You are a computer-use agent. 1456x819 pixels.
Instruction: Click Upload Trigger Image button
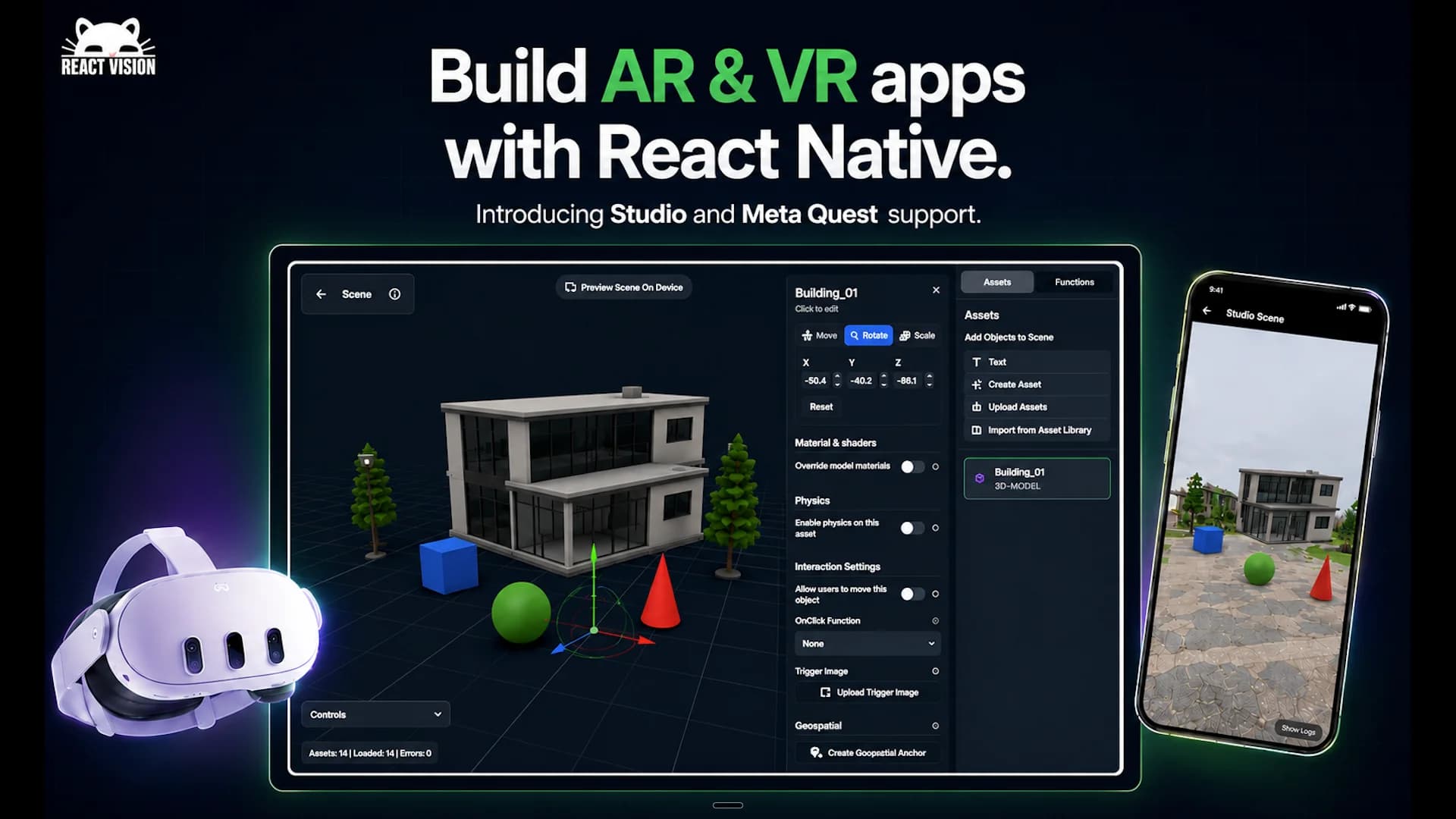868,692
